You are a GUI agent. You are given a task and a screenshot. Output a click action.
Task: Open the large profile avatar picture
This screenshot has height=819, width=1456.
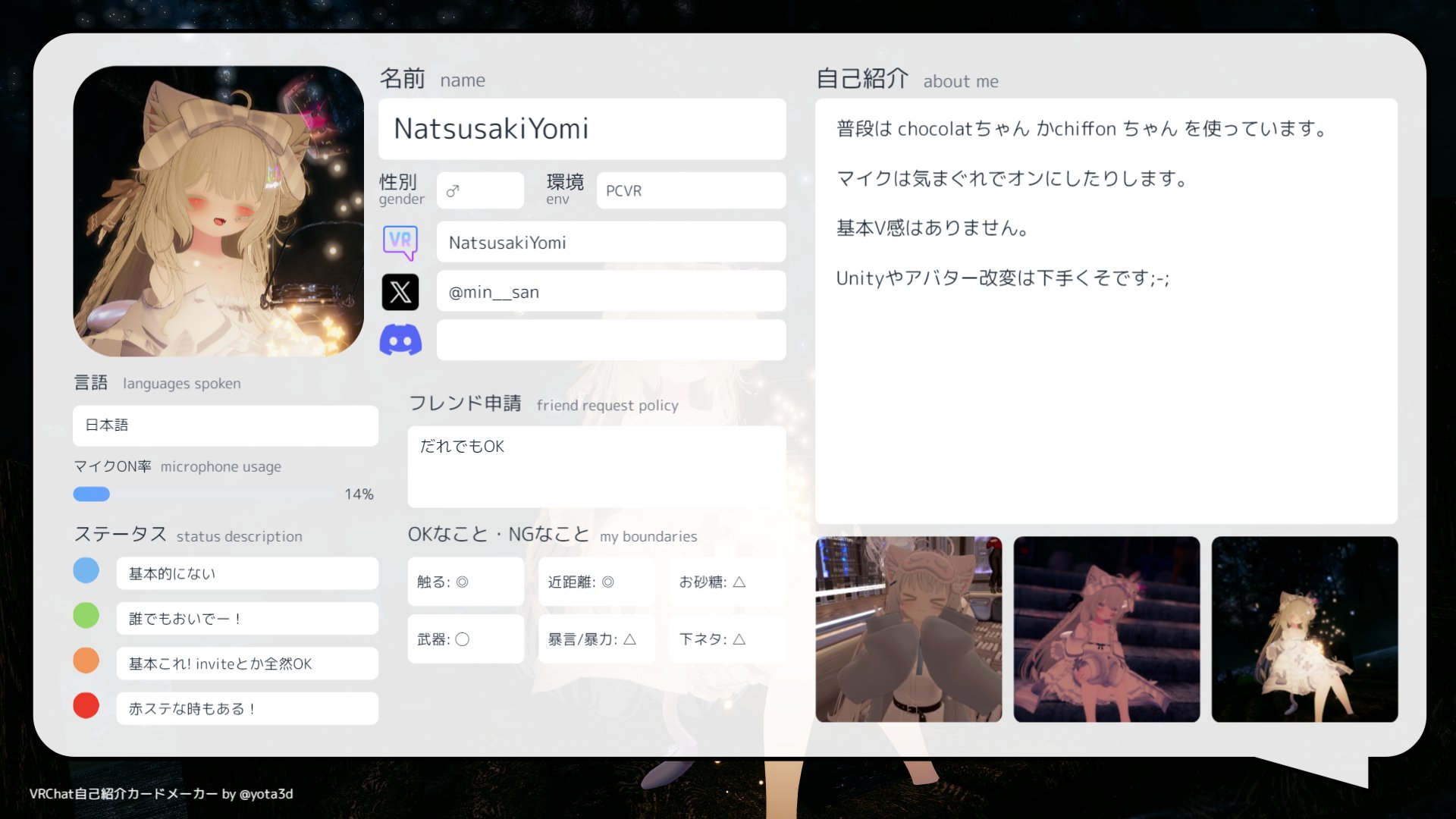[218, 211]
